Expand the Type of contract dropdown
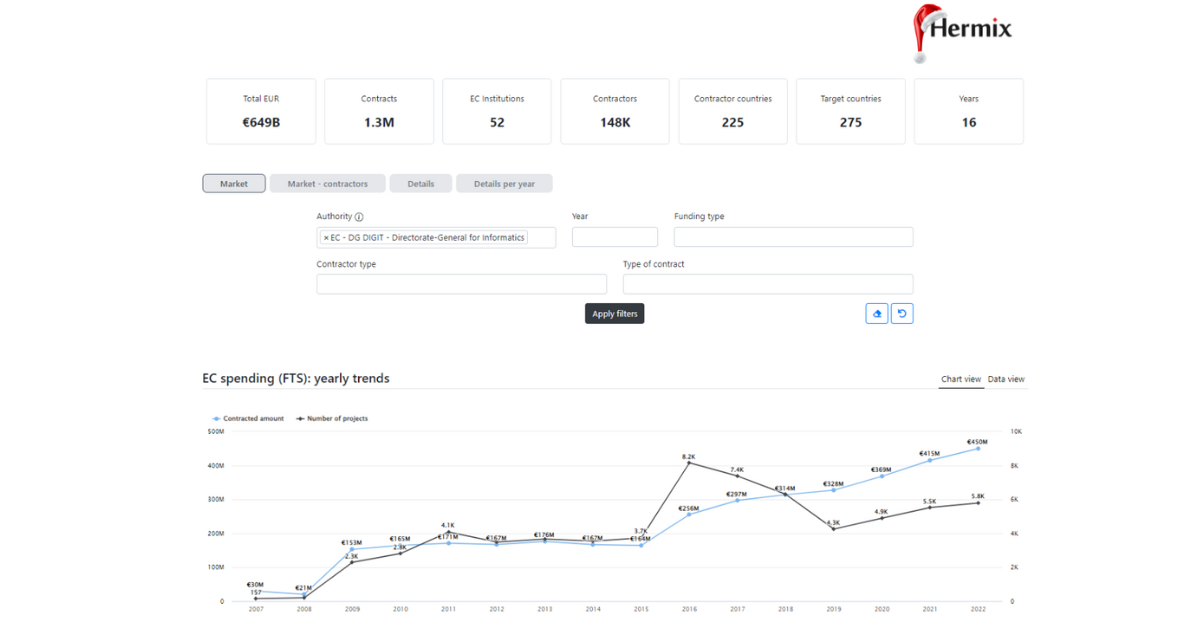Viewport: 1200px width, 628px height. point(767,284)
